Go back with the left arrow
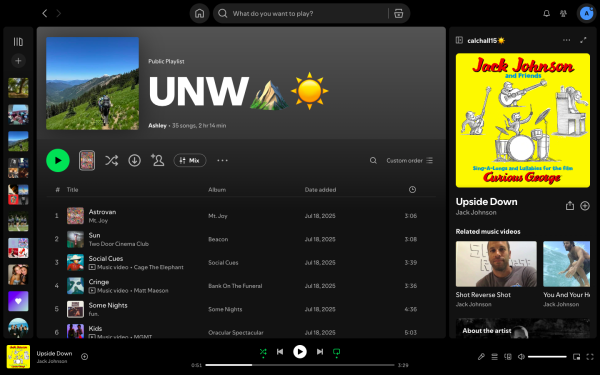Viewport: 600px width, 375px height. (x=45, y=13)
